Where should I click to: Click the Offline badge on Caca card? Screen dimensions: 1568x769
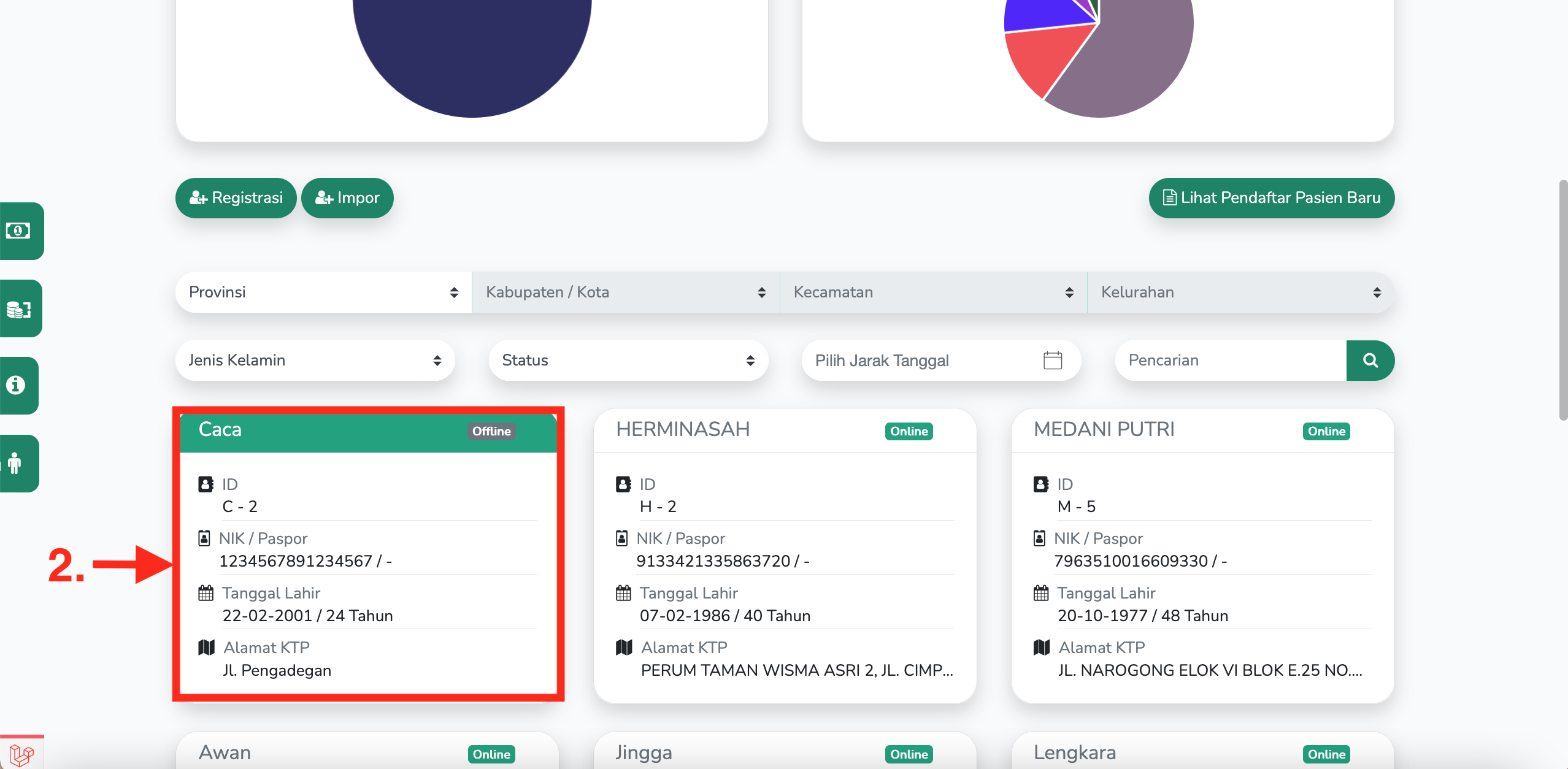[491, 431]
